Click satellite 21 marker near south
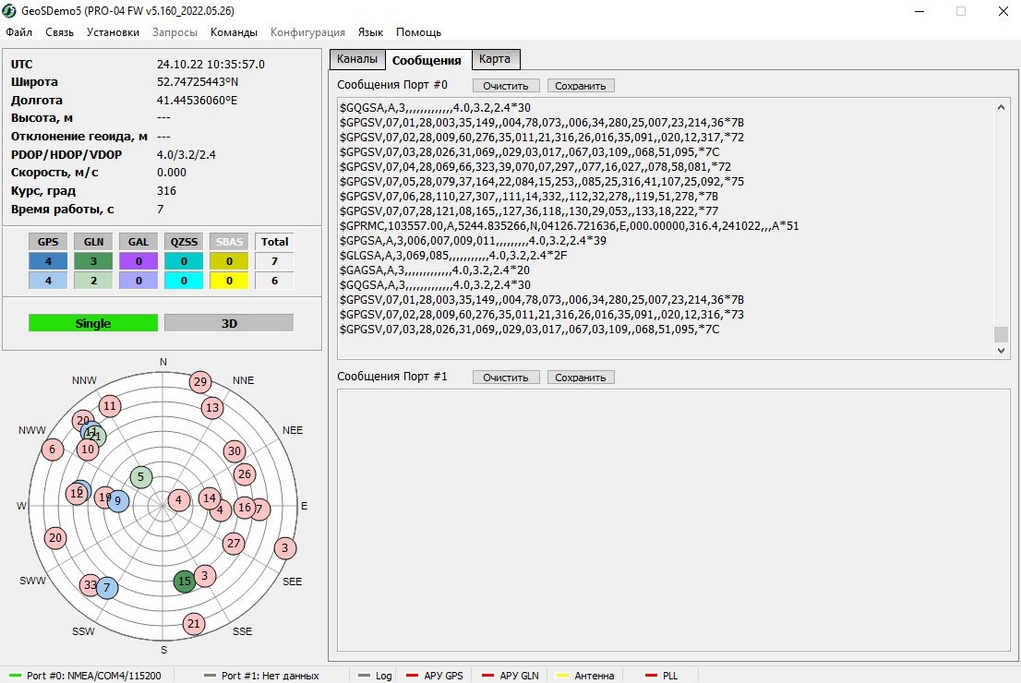 click(x=193, y=624)
